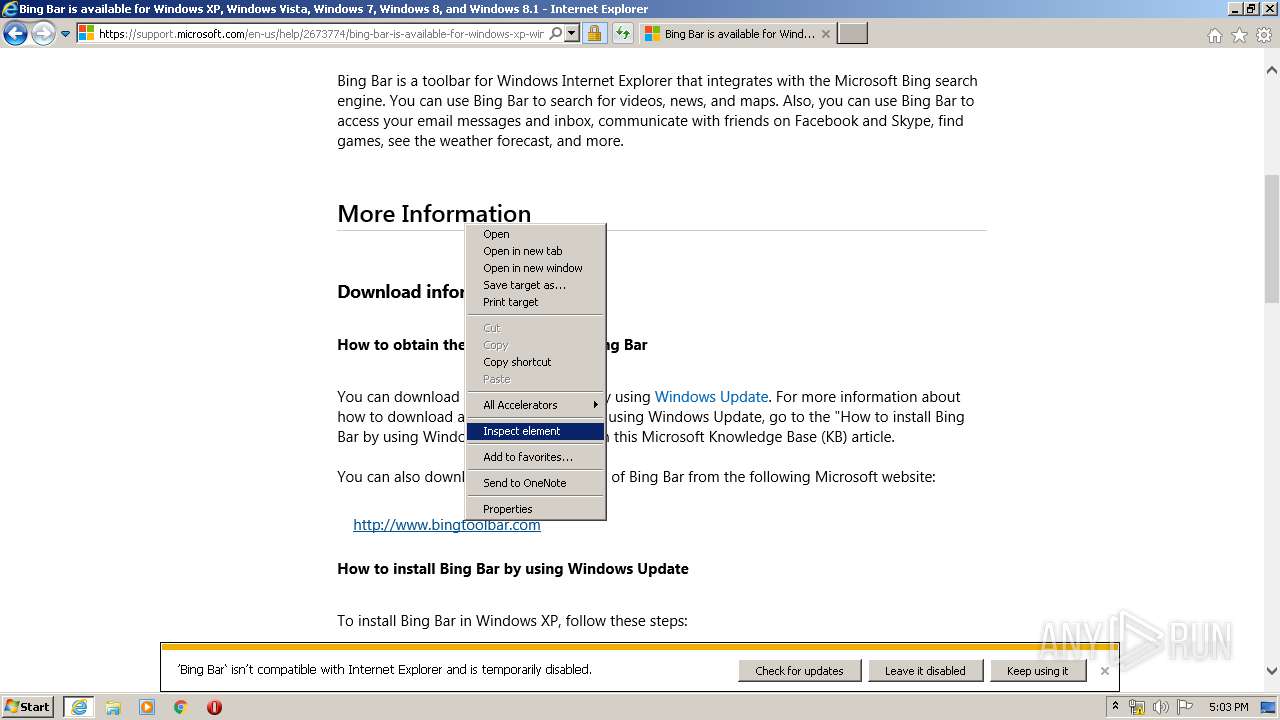Viewport: 1280px width, 720px height.
Task: Follow the 'Windows Update' hyperlink
Action: click(711, 397)
